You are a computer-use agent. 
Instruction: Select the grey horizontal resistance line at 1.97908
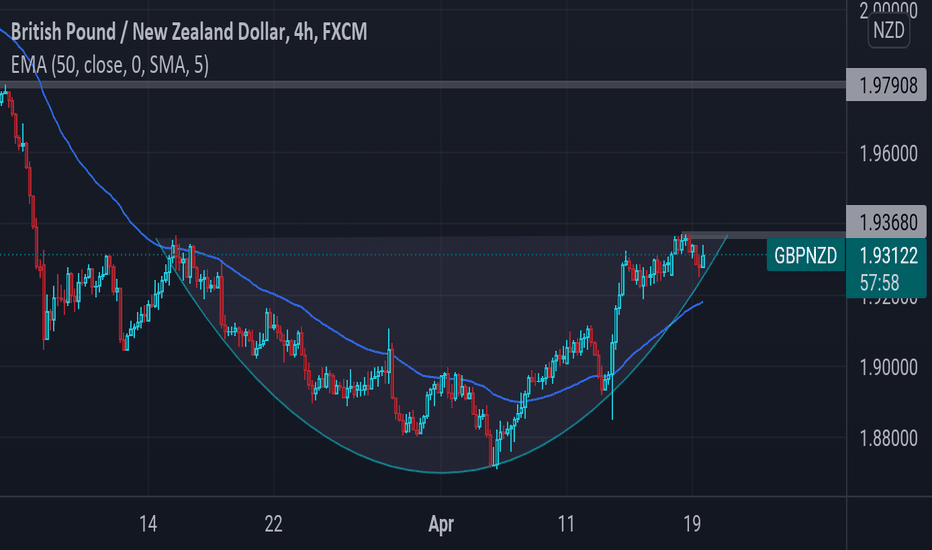423,84
